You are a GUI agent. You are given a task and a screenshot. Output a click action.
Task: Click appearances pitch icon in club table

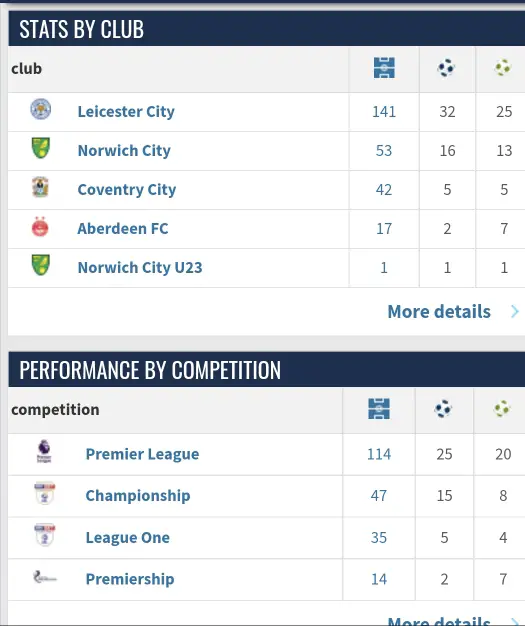pos(384,68)
